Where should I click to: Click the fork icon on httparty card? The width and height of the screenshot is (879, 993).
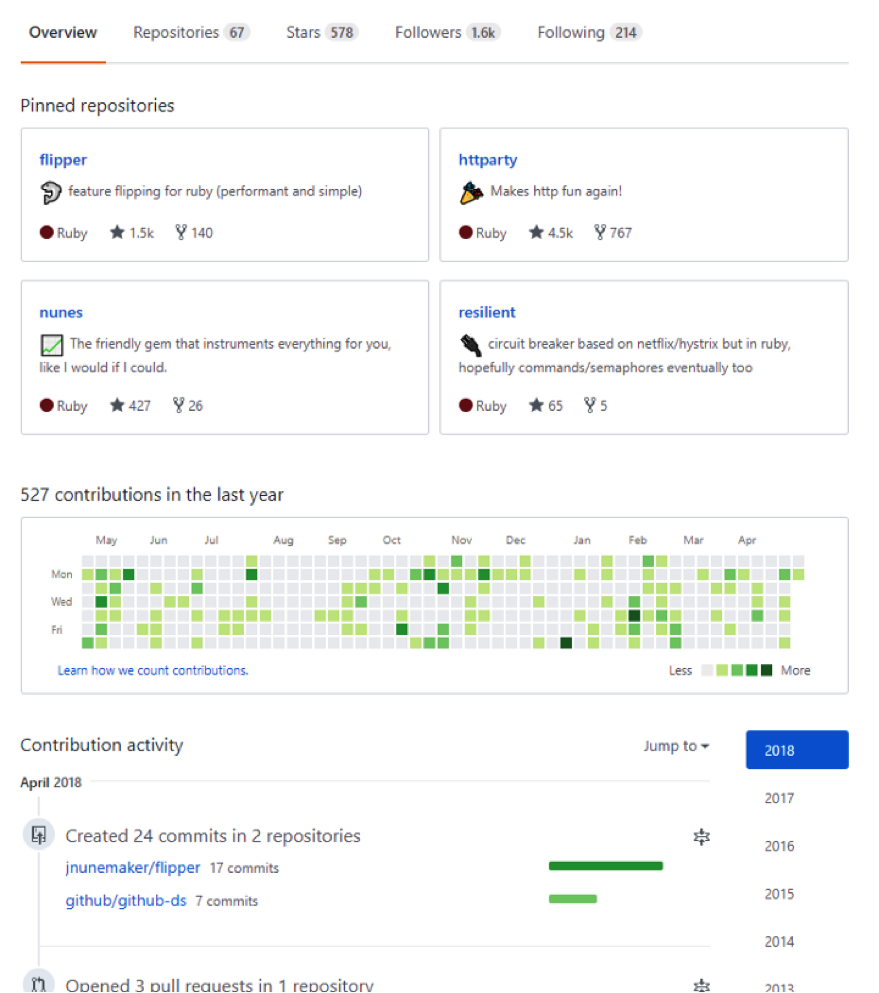[x=600, y=233]
